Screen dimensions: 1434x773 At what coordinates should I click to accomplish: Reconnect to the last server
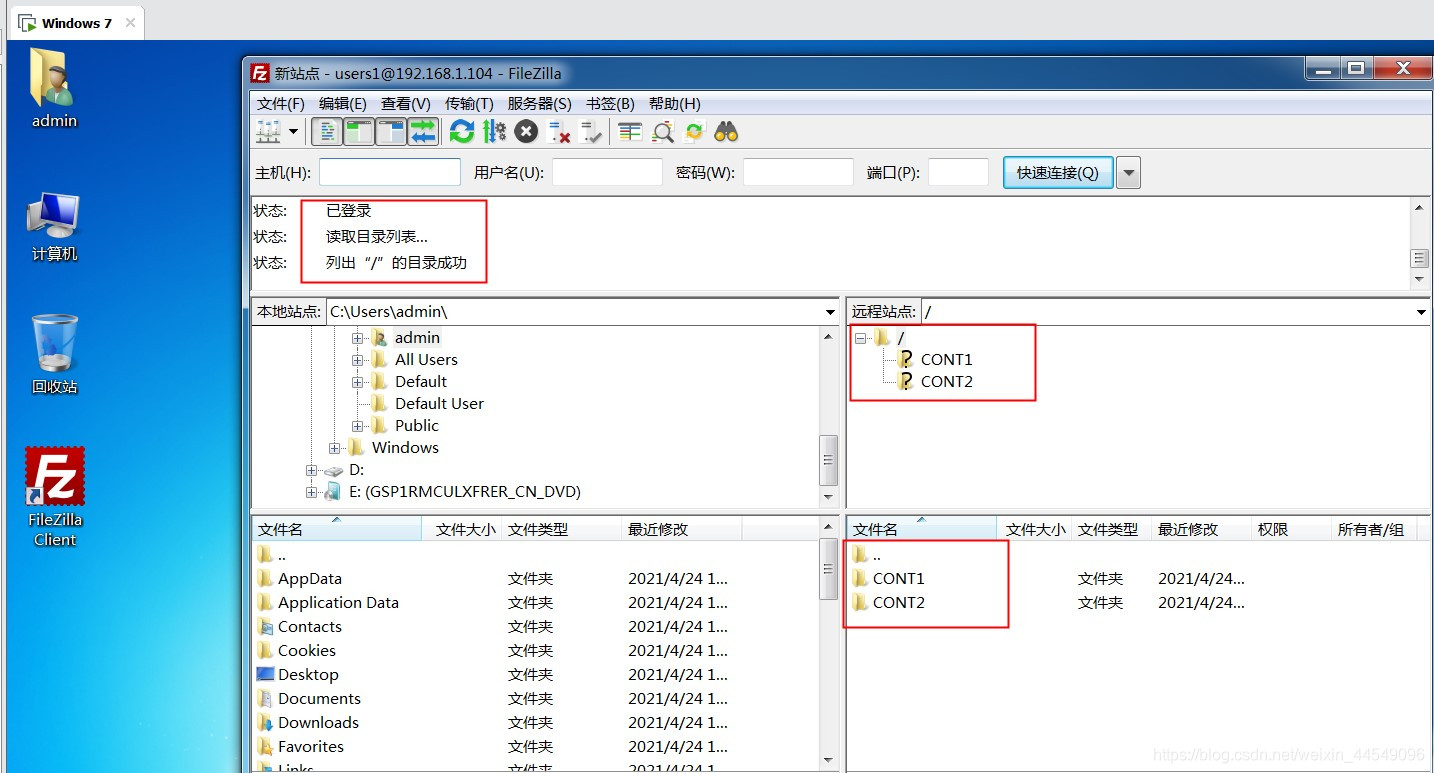coord(591,131)
